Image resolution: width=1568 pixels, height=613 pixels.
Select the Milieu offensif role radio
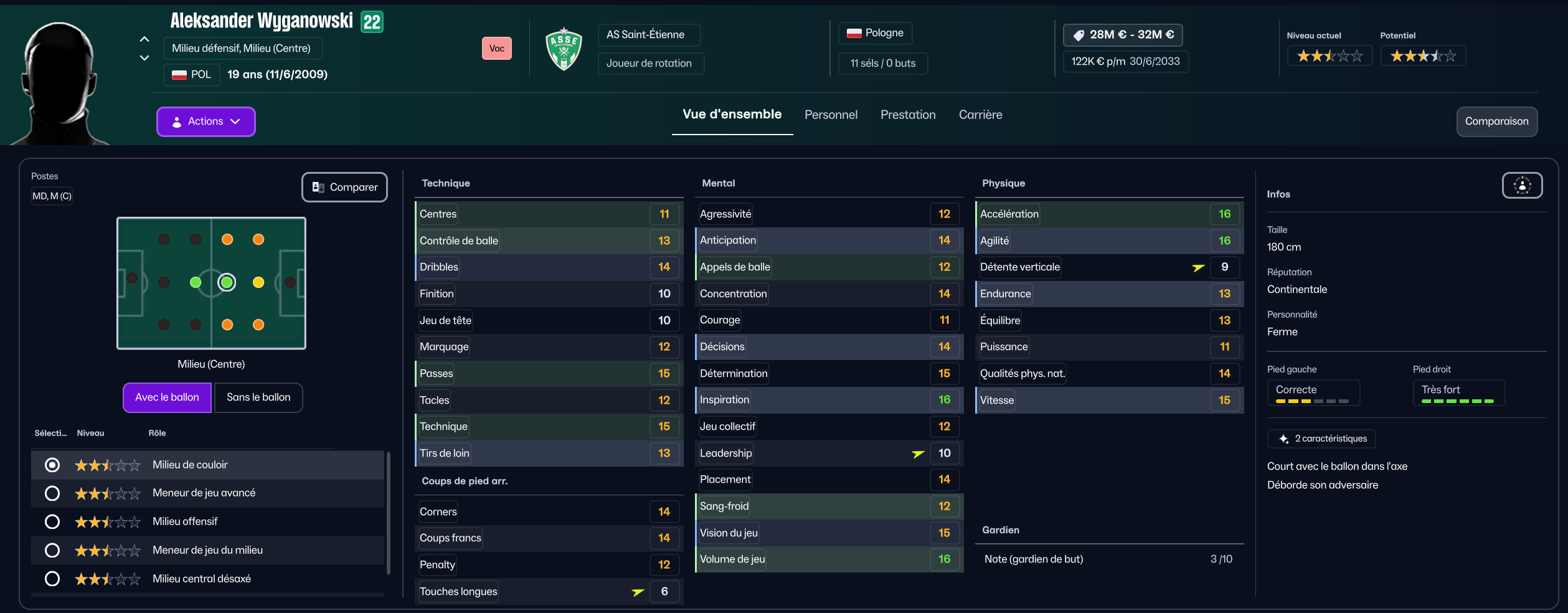click(52, 522)
